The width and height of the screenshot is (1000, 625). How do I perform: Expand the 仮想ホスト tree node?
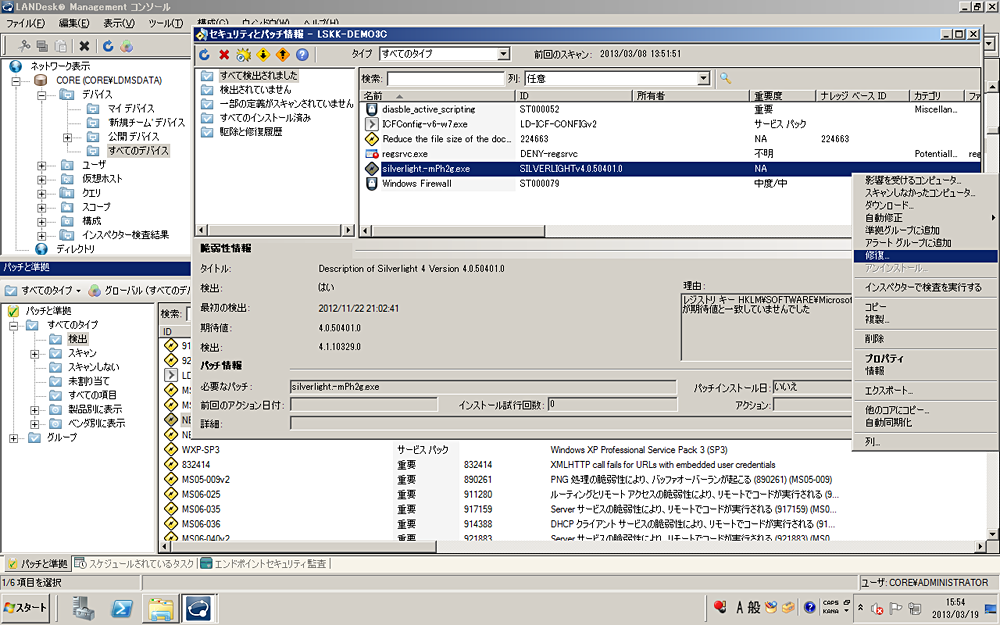41,179
